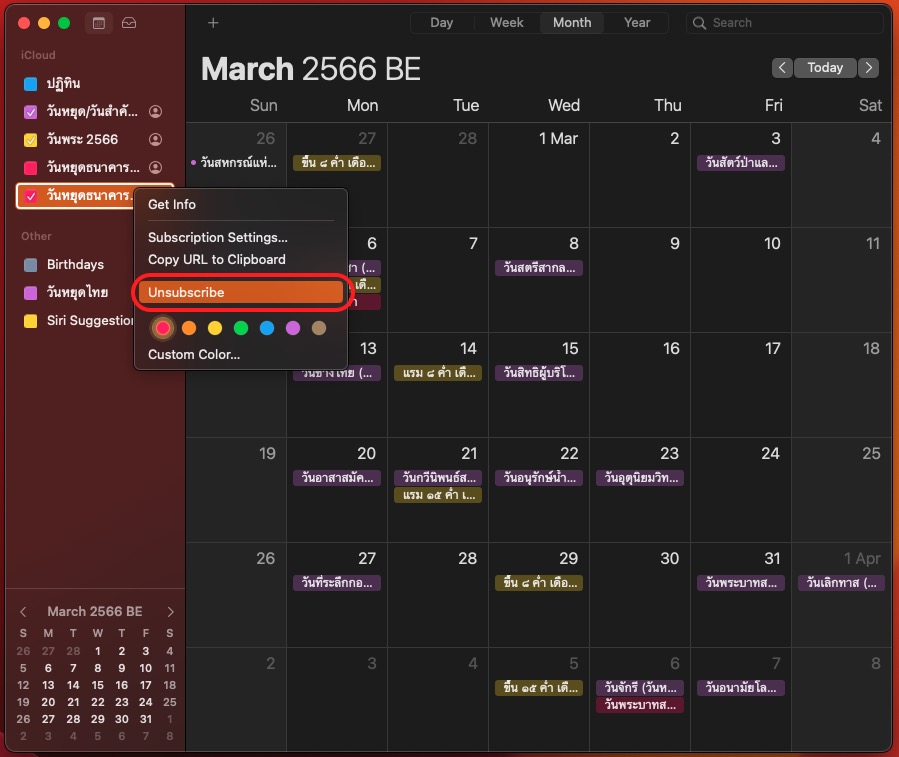Click the calendar list sidebar icon
The height and width of the screenshot is (757, 899).
pyautogui.click(x=99, y=23)
